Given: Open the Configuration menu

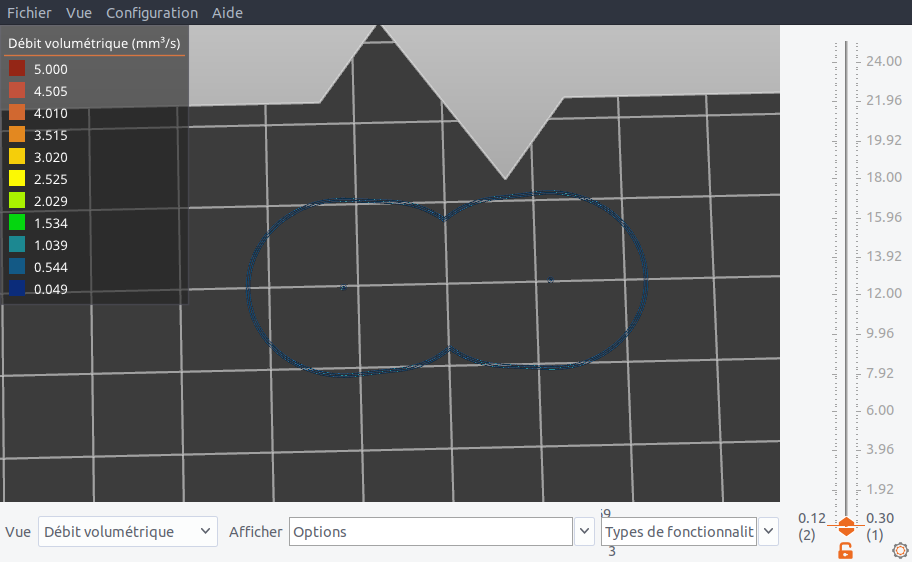Looking at the screenshot, I should (152, 13).
